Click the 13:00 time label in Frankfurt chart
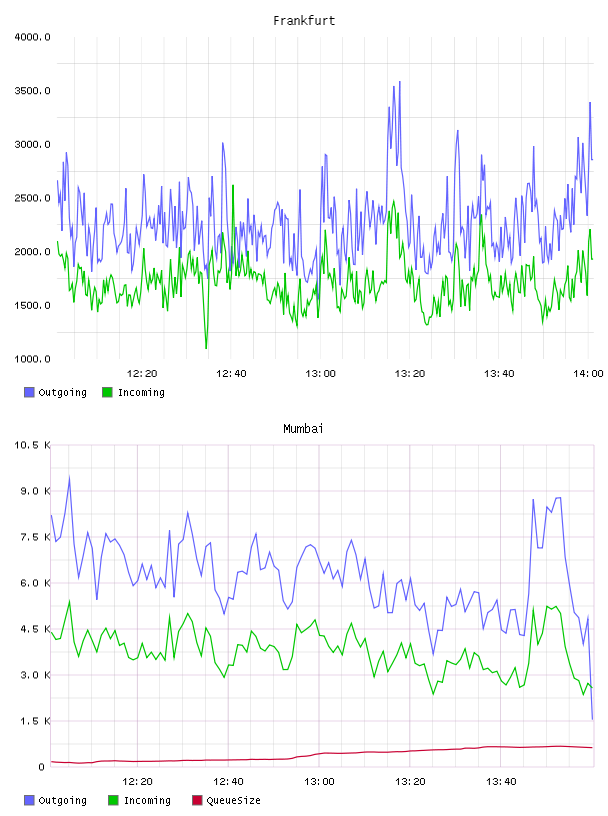 320,373
